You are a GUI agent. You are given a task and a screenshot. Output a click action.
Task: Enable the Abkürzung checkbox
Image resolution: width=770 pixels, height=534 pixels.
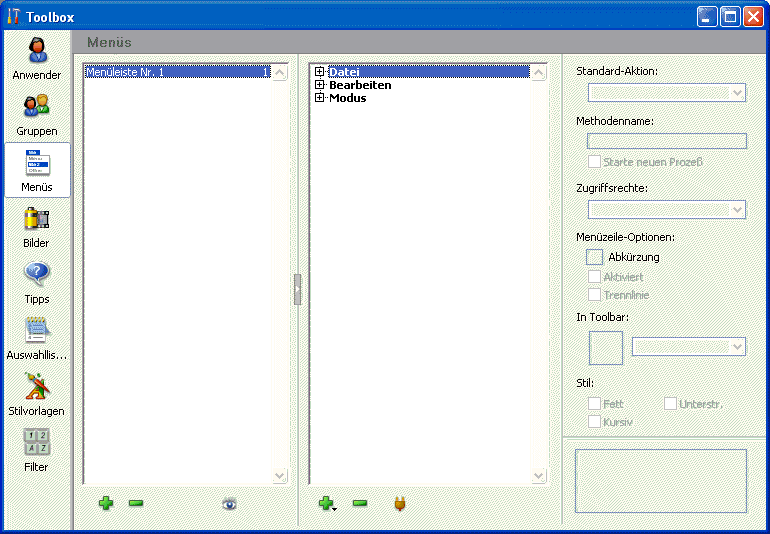tap(595, 257)
